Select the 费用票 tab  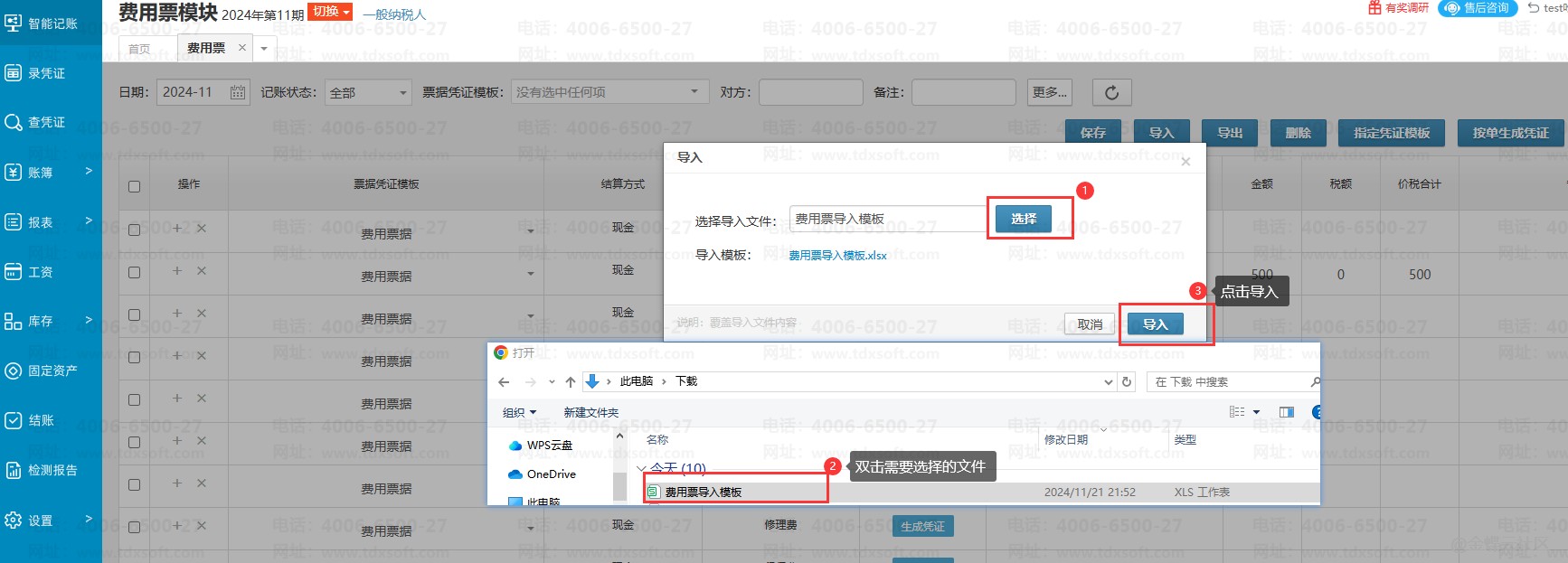click(x=206, y=49)
